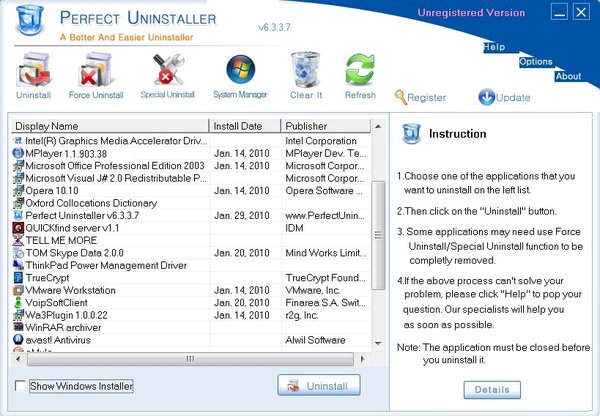Click the Register key icon
600x416 pixels.
click(x=400, y=97)
